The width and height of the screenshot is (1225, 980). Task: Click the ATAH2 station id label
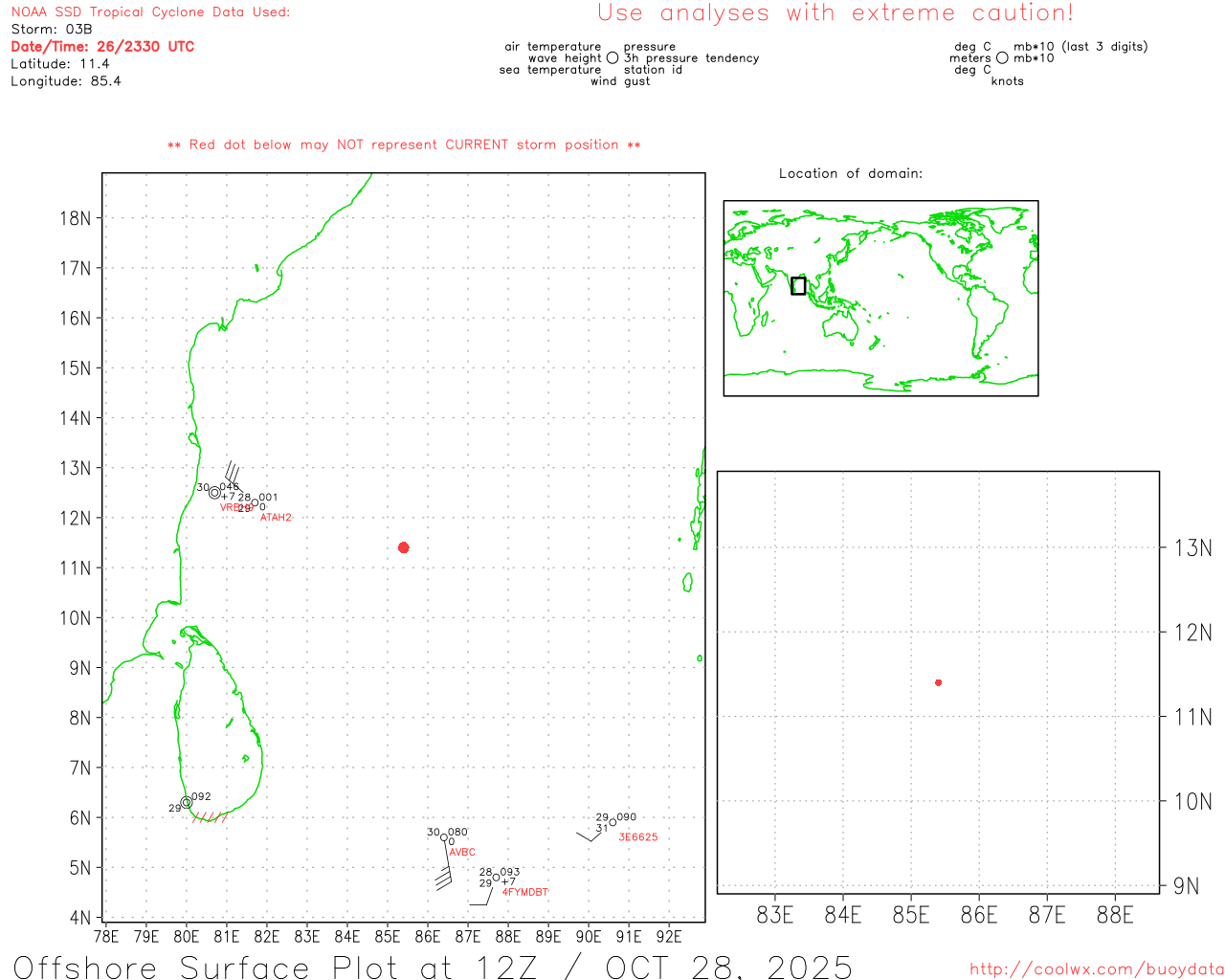click(x=276, y=518)
